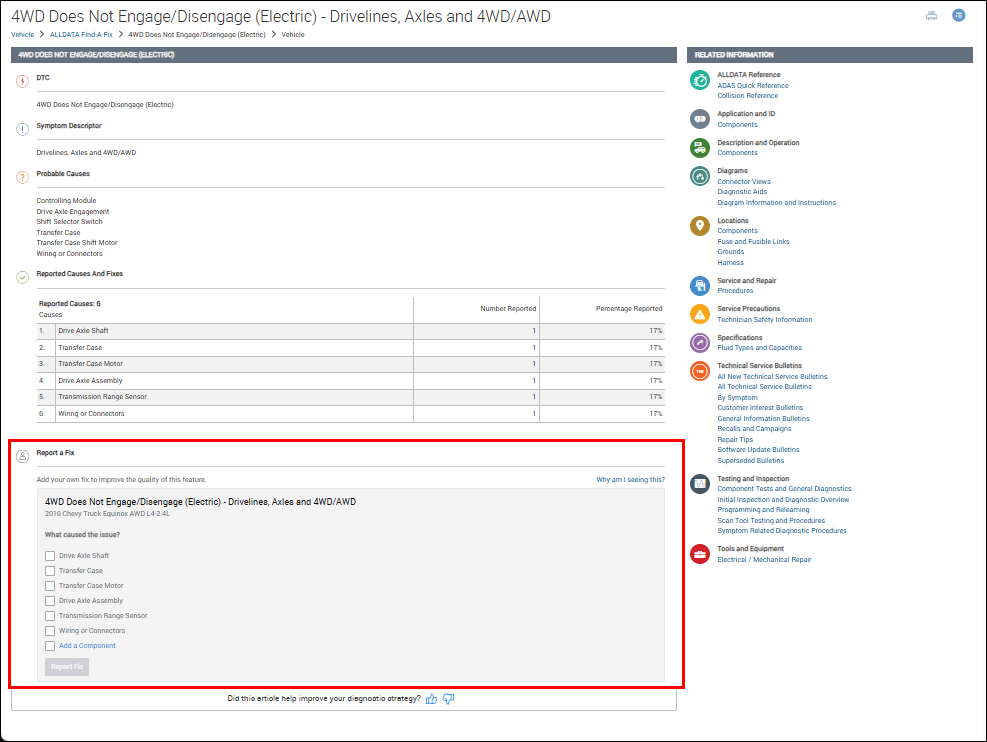This screenshot has width=987, height=742.
Task: Open the Repair Tips link
Action: 735,440
